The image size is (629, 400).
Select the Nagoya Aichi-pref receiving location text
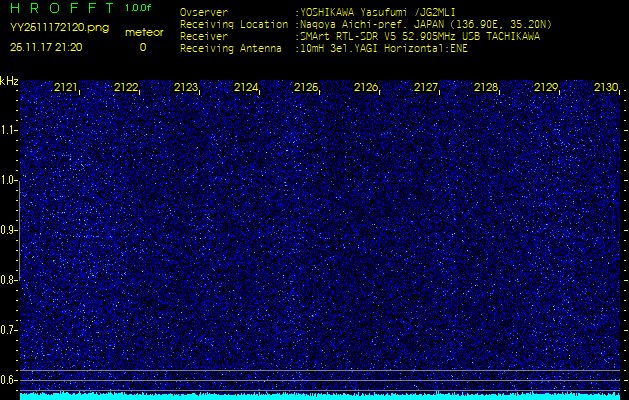pos(420,24)
